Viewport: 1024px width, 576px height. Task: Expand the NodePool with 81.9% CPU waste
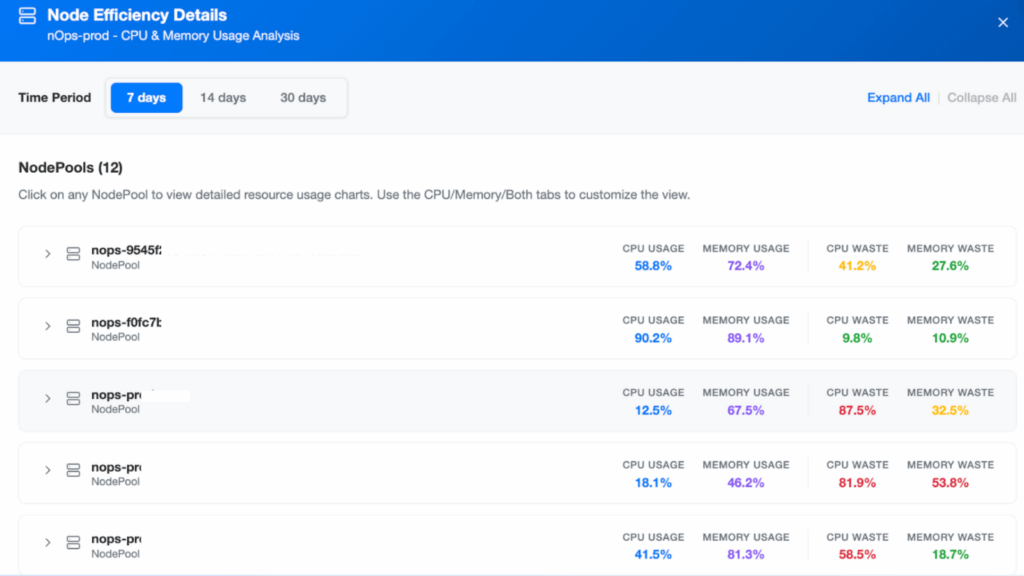(x=48, y=470)
